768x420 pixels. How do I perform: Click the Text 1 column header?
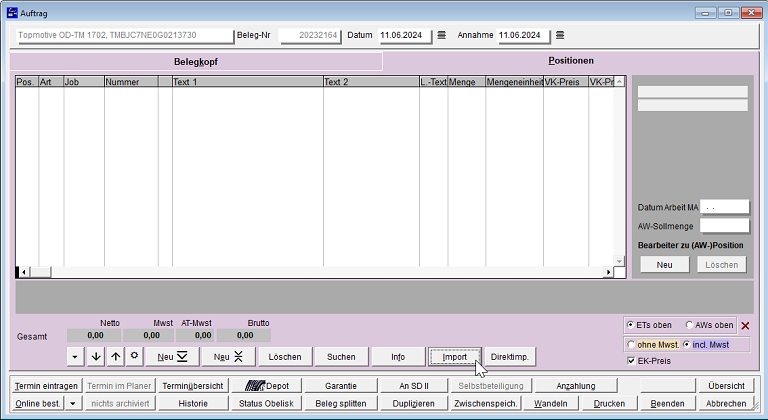pyautogui.click(x=247, y=82)
